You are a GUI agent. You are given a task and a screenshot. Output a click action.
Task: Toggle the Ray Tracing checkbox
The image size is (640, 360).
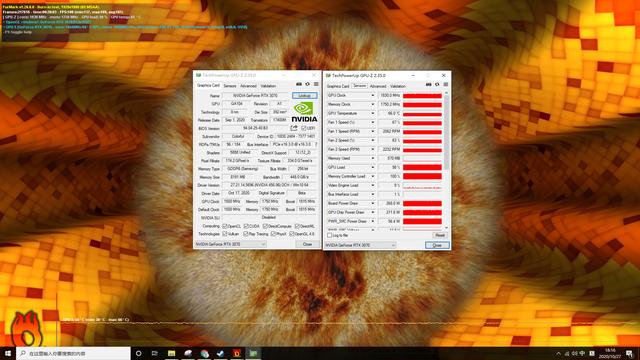(246, 234)
